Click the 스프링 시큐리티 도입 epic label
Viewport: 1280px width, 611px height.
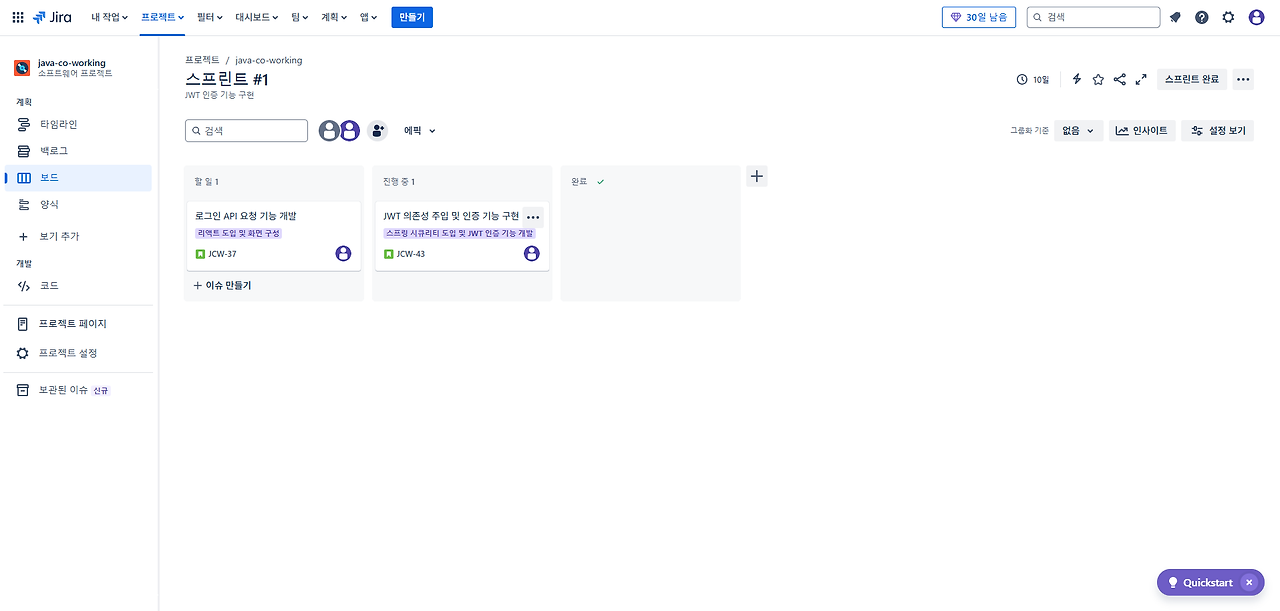coord(460,233)
